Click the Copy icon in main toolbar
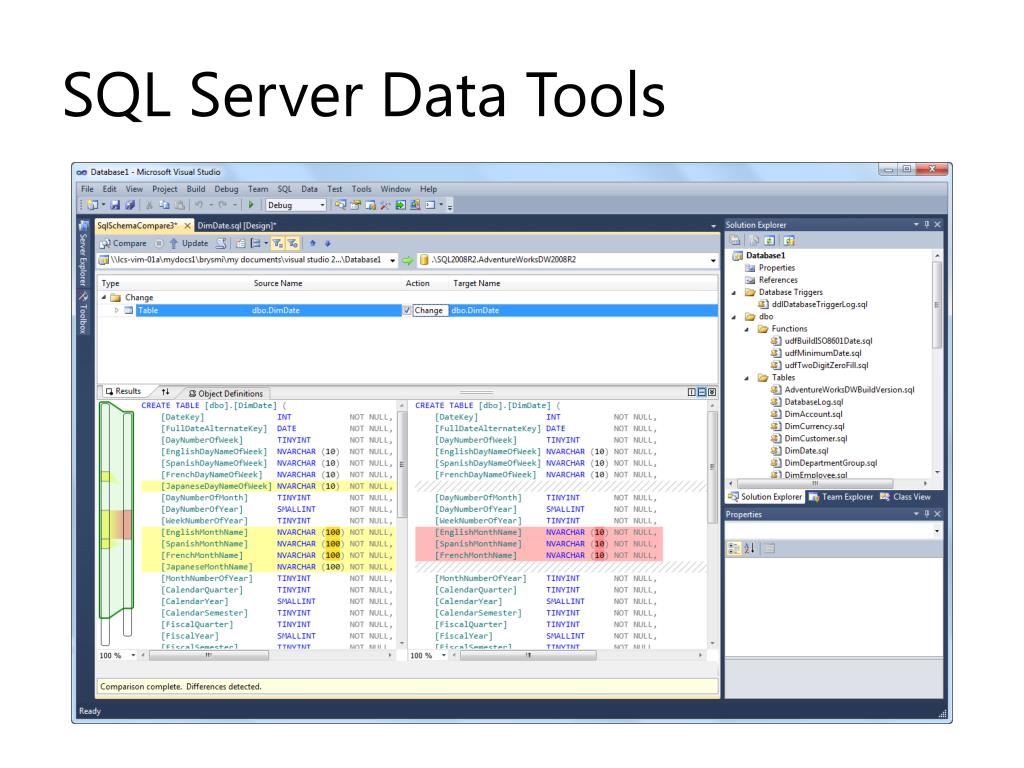Viewport: 1024px width, 768px height. click(164, 205)
